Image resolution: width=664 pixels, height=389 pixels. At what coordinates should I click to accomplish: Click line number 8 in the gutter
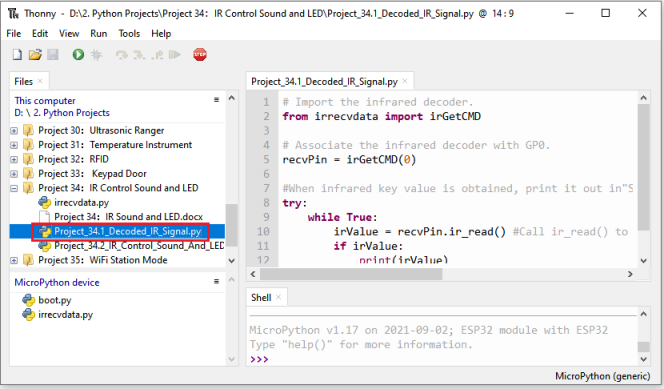(x=266, y=203)
